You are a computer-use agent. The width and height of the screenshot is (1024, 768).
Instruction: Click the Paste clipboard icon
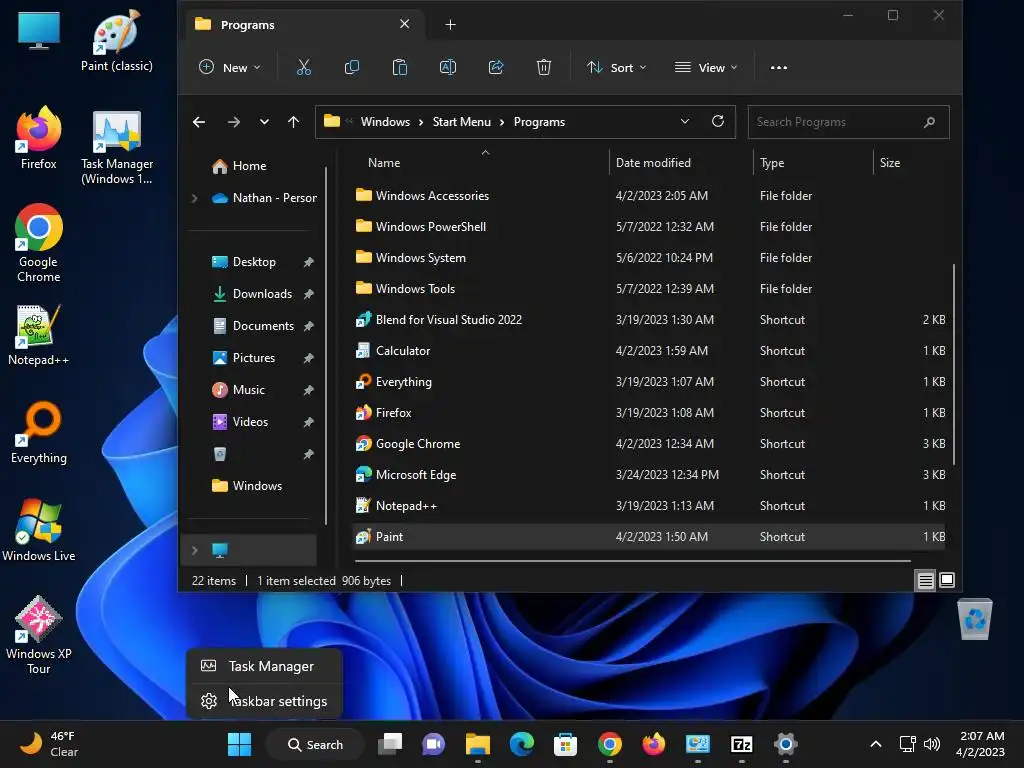coord(400,67)
